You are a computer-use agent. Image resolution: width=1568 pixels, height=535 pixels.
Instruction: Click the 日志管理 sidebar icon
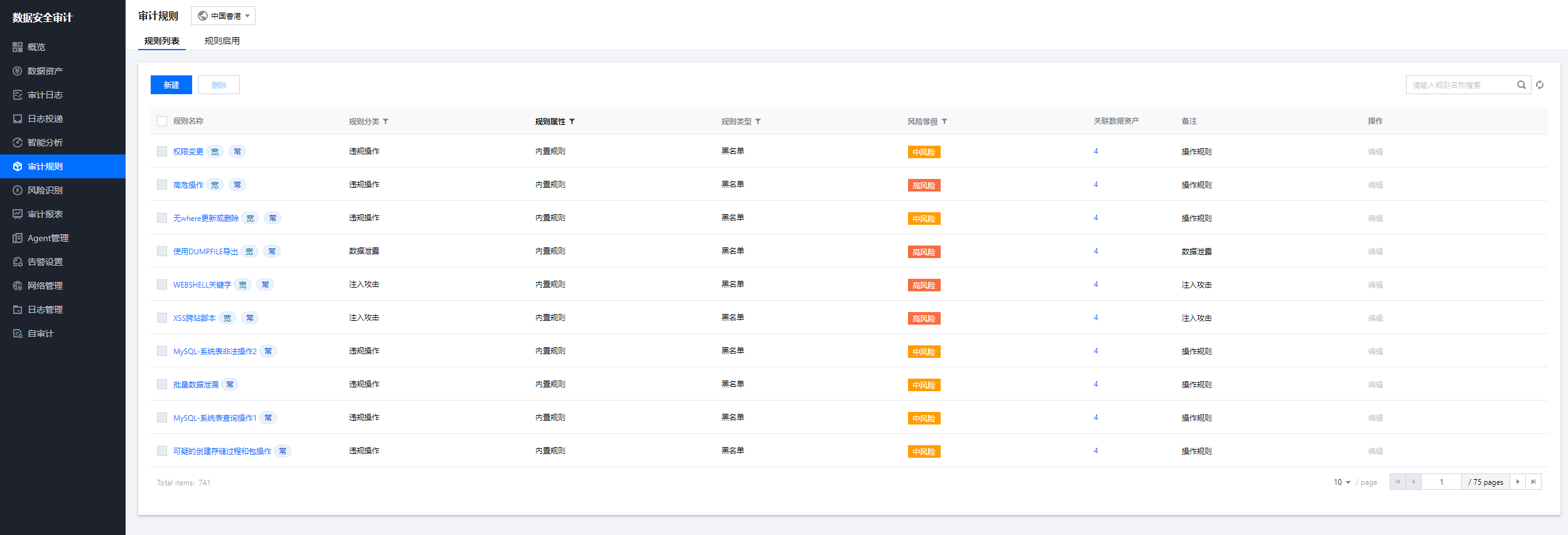click(18, 310)
